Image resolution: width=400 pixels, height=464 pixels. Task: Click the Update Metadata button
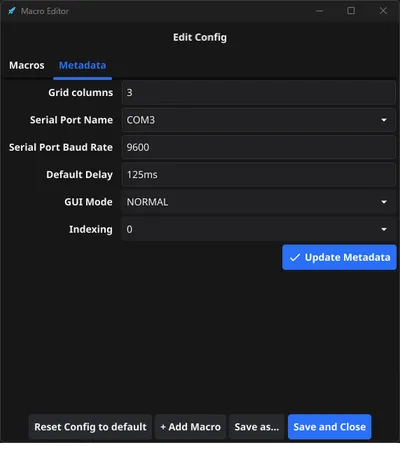point(339,257)
